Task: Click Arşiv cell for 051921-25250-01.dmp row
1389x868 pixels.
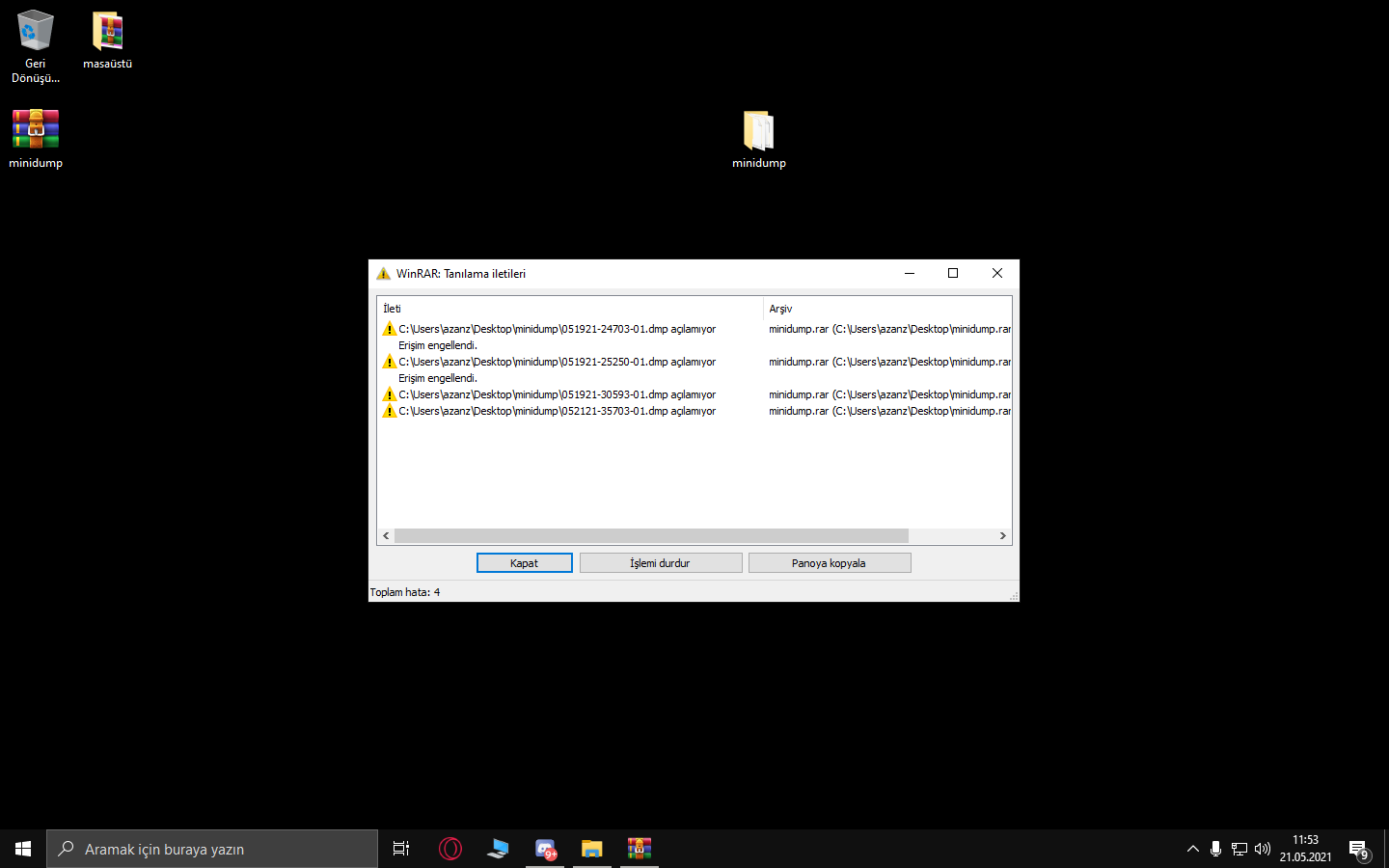Action: (889, 362)
